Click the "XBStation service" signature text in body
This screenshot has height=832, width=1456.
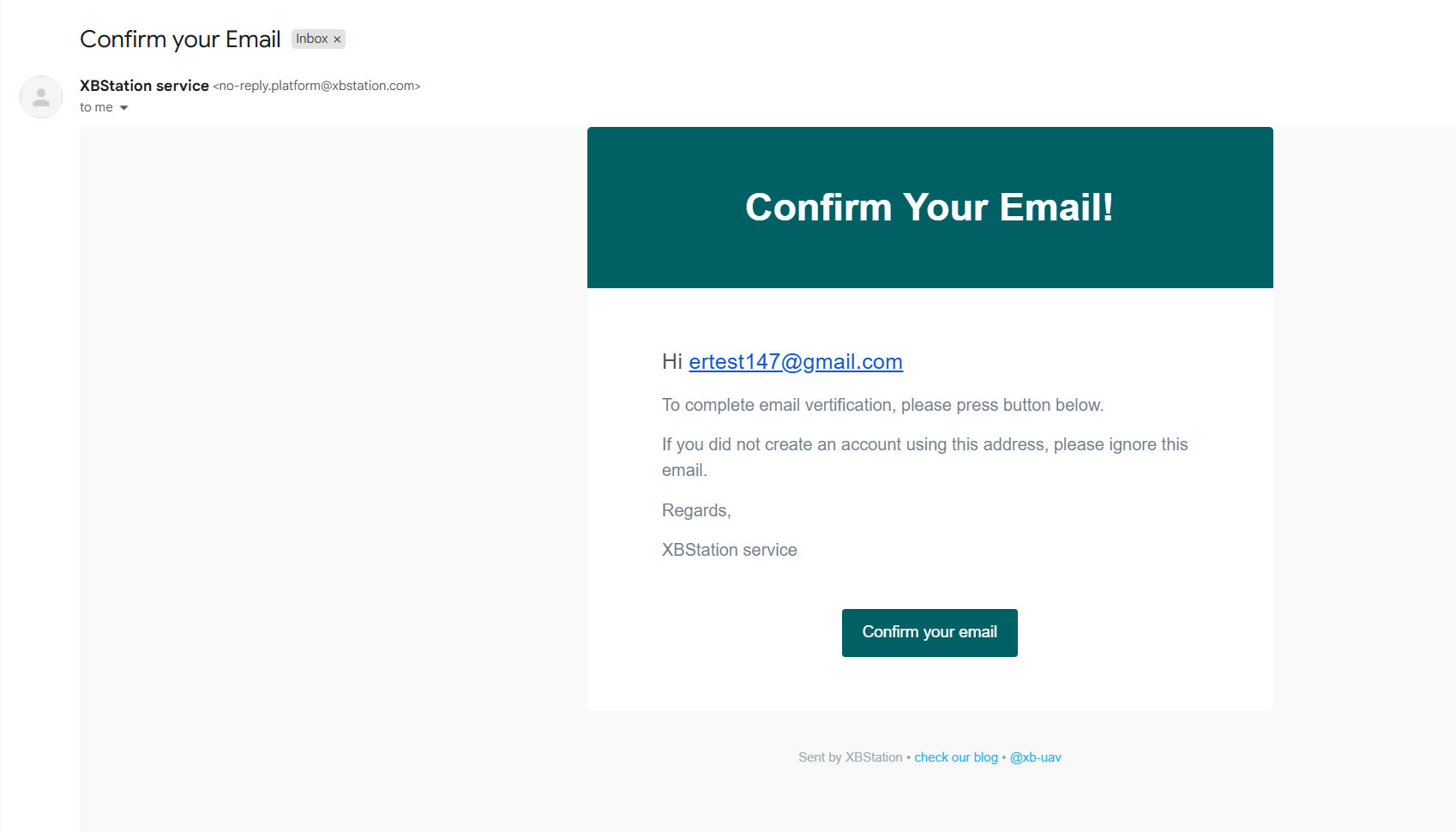(x=729, y=550)
